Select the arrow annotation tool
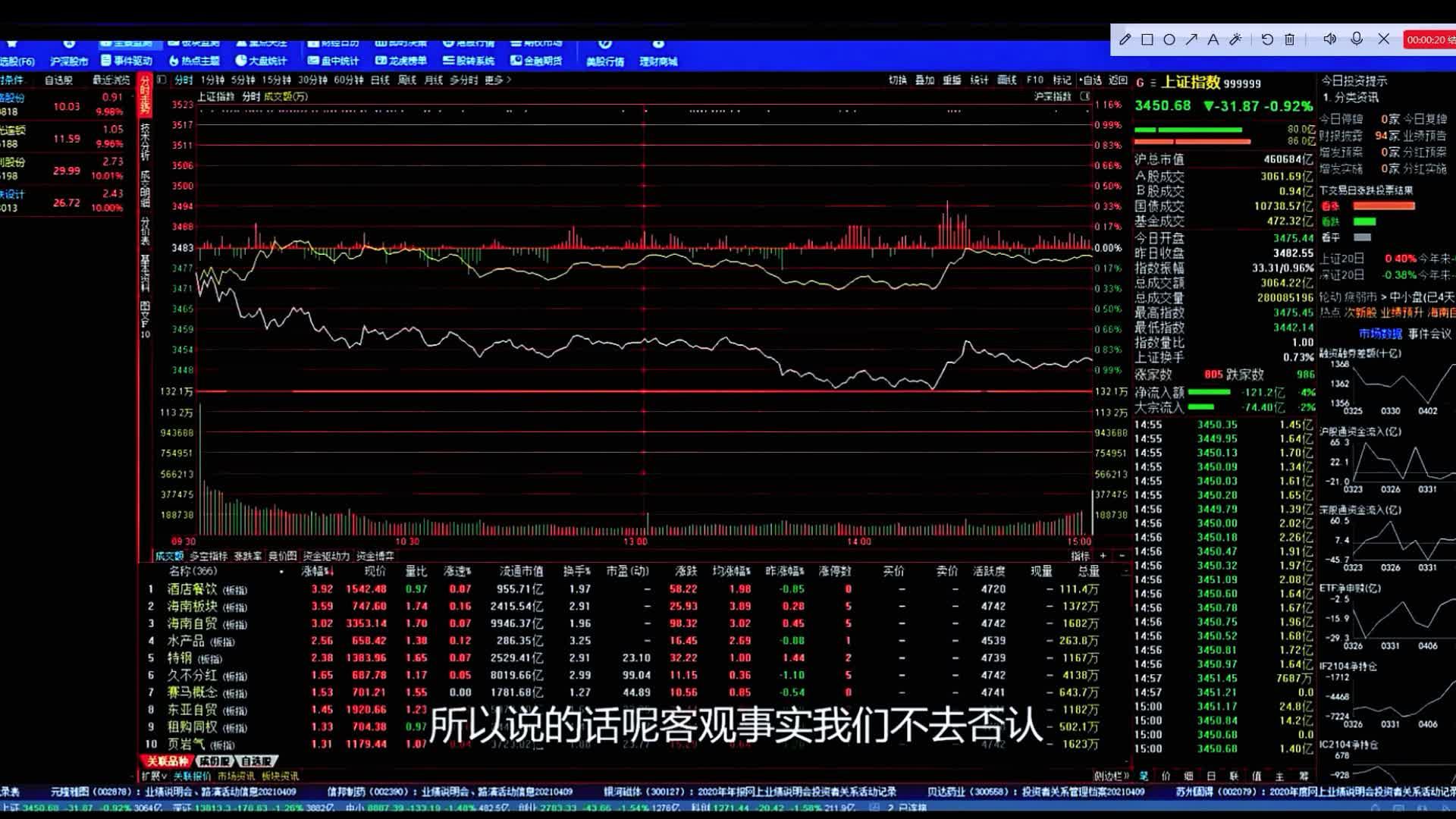The image size is (1456, 819). pyautogui.click(x=1191, y=39)
